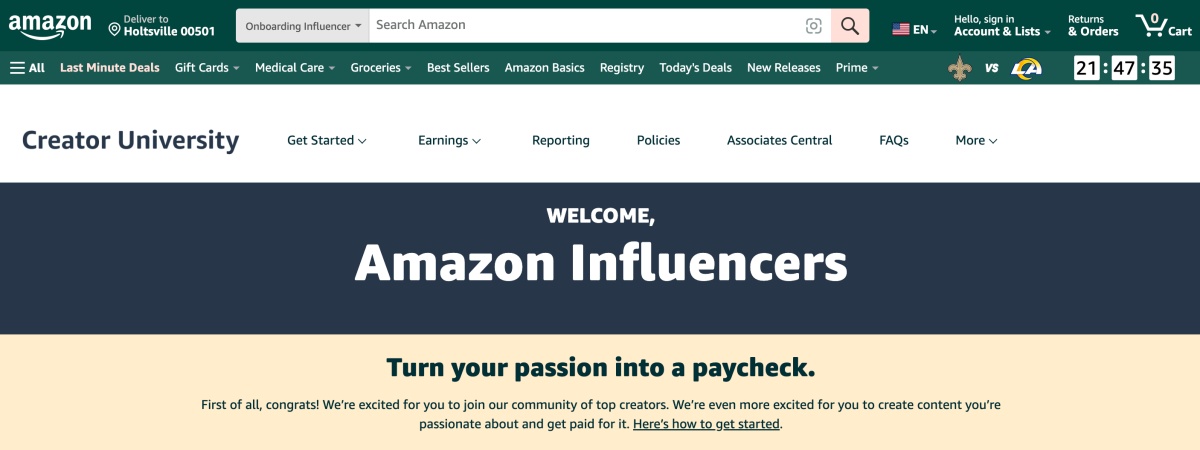Open Last Minute Deals
This screenshot has height=450, width=1200.
pyautogui.click(x=110, y=68)
